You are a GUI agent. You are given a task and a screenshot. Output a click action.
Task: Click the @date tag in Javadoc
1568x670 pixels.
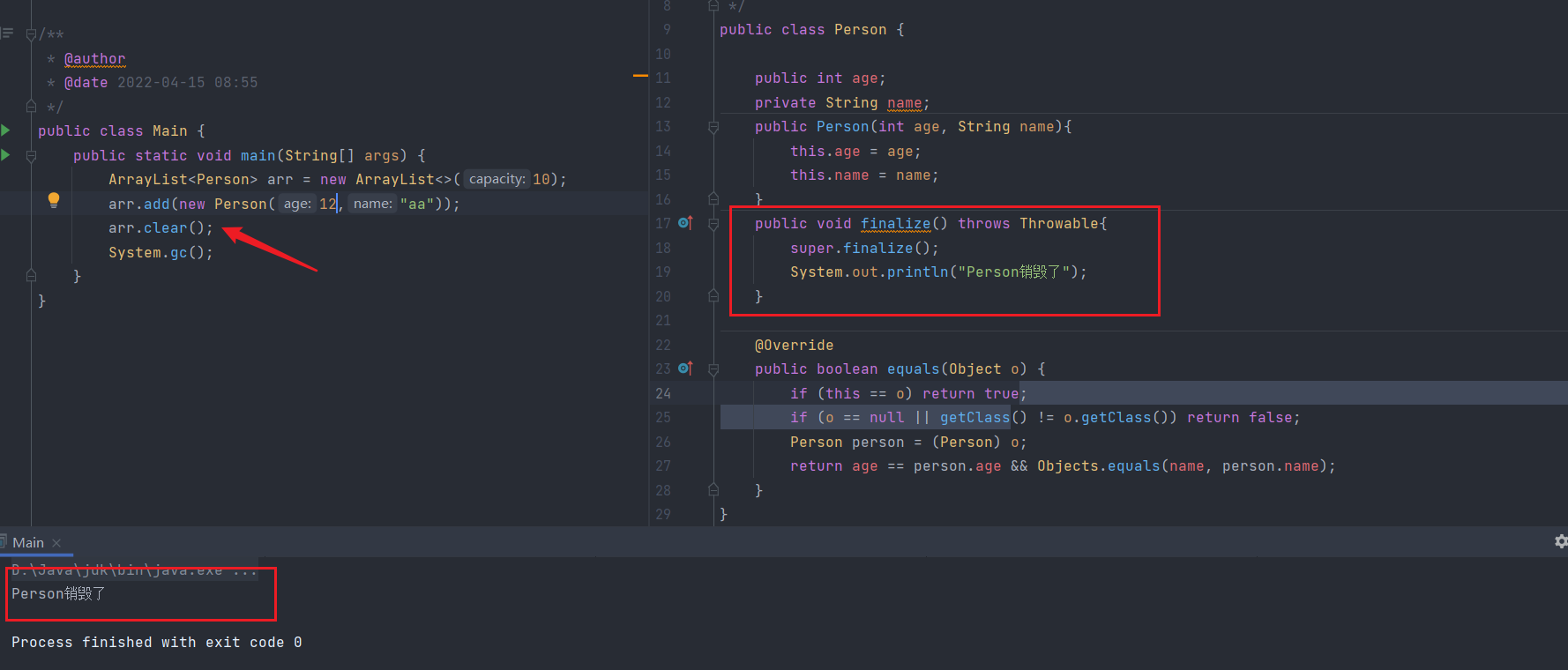86,83
